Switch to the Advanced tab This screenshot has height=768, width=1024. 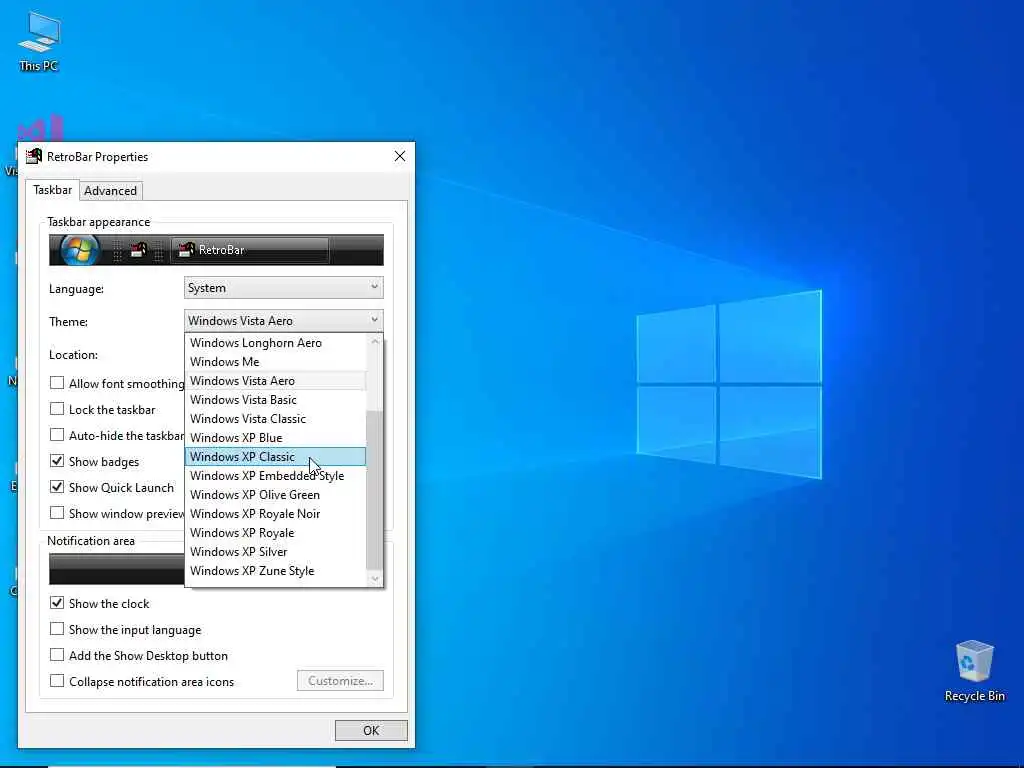click(x=110, y=191)
